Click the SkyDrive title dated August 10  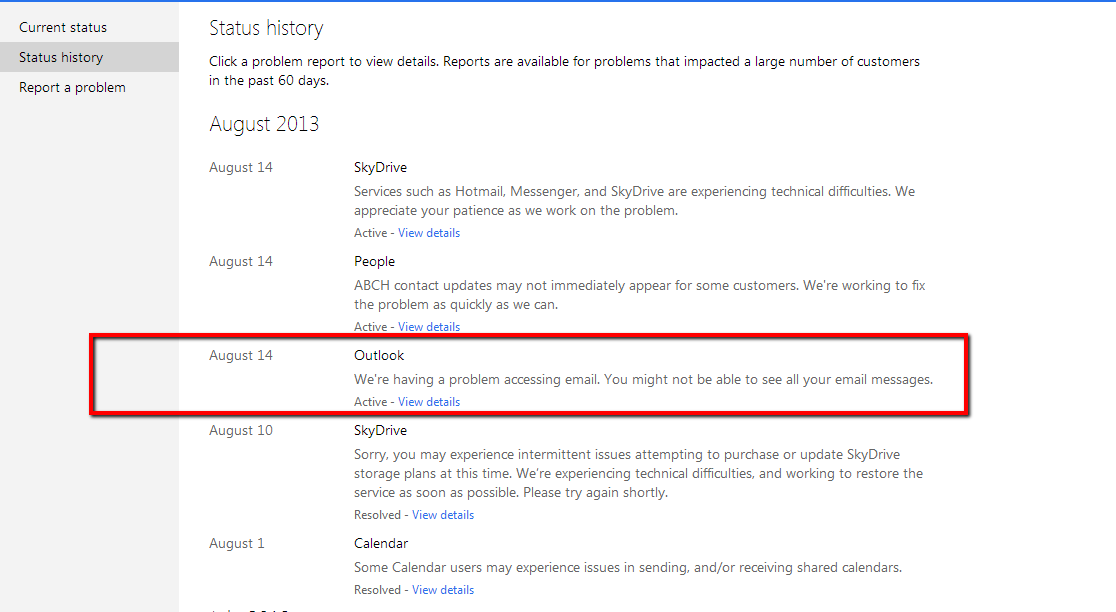tap(380, 430)
